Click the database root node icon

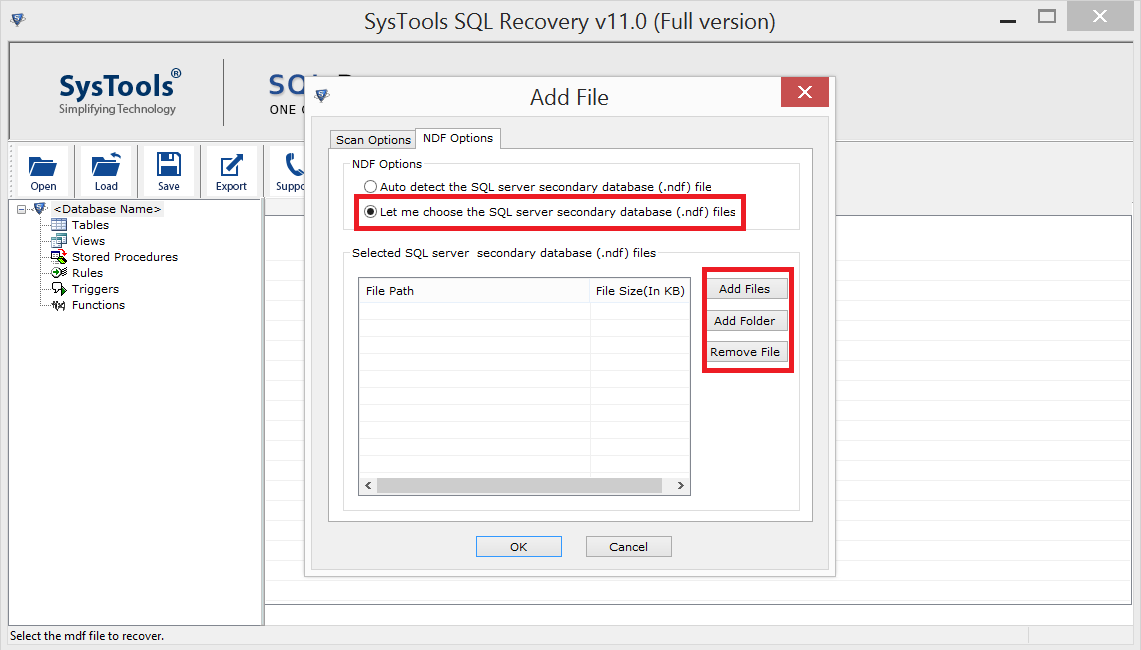click(40, 209)
